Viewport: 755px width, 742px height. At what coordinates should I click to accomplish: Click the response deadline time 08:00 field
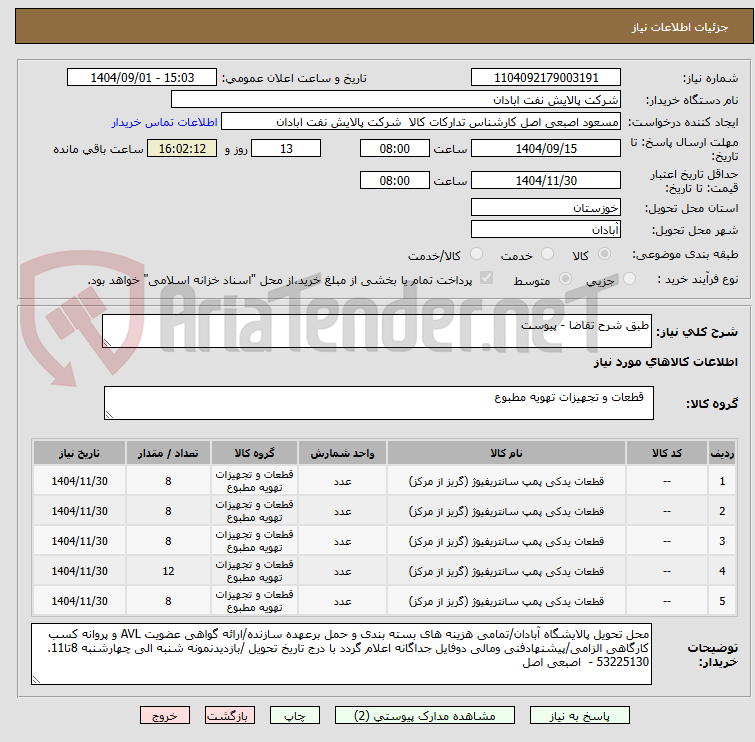pyautogui.click(x=395, y=148)
